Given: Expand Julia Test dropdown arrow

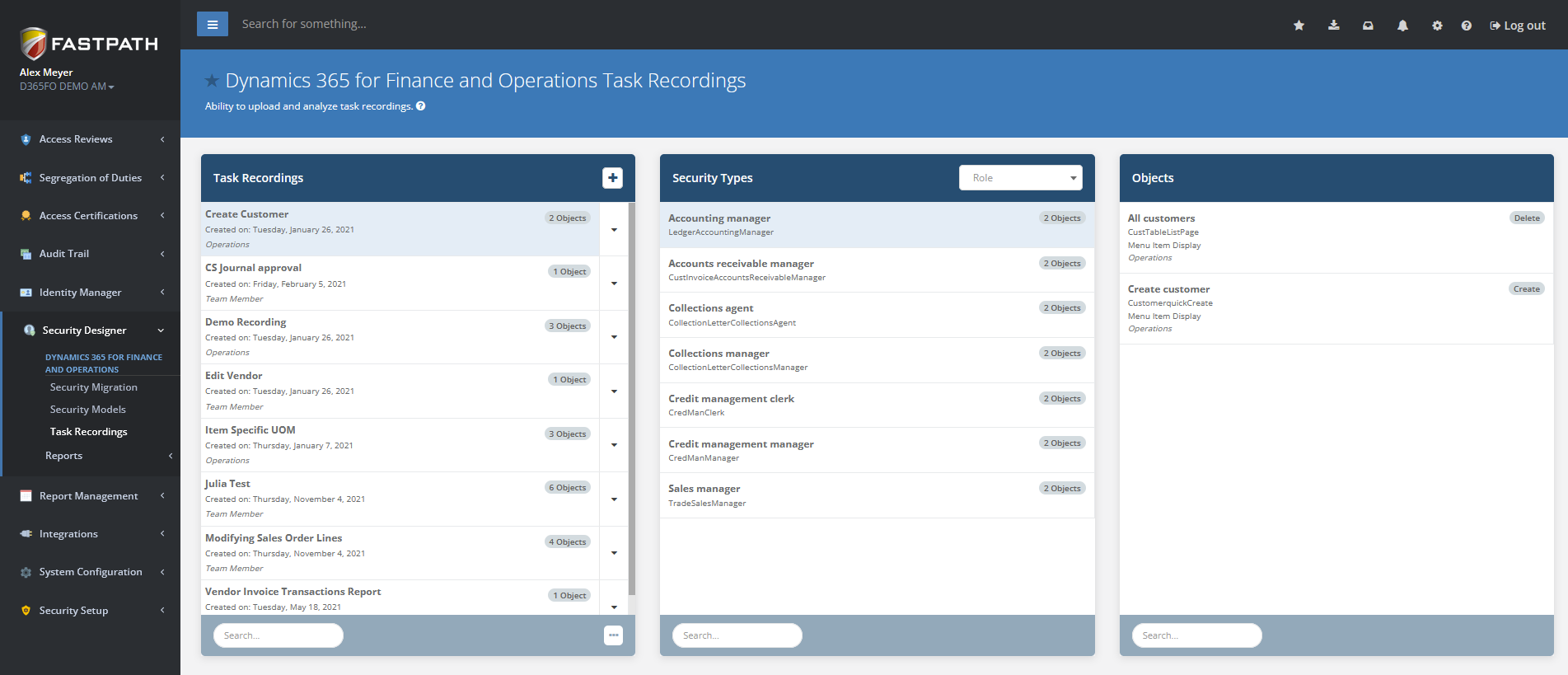Looking at the screenshot, I should pos(614,499).
